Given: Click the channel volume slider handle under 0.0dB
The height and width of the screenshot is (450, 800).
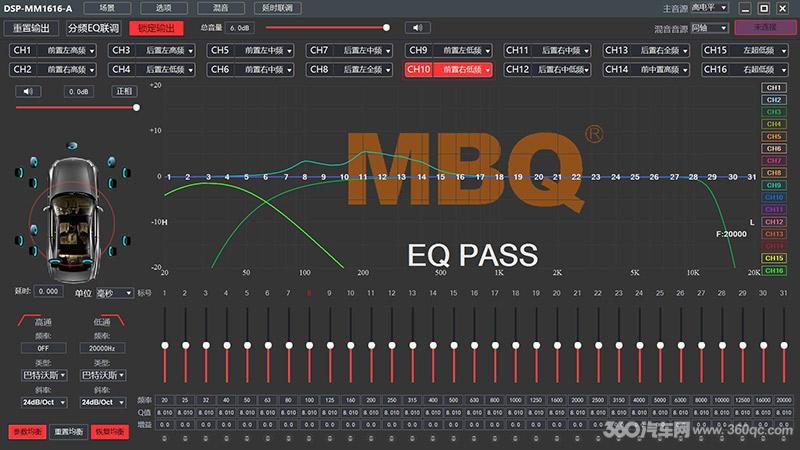Looking at the screenshot, I should click(x=136, y=108).
